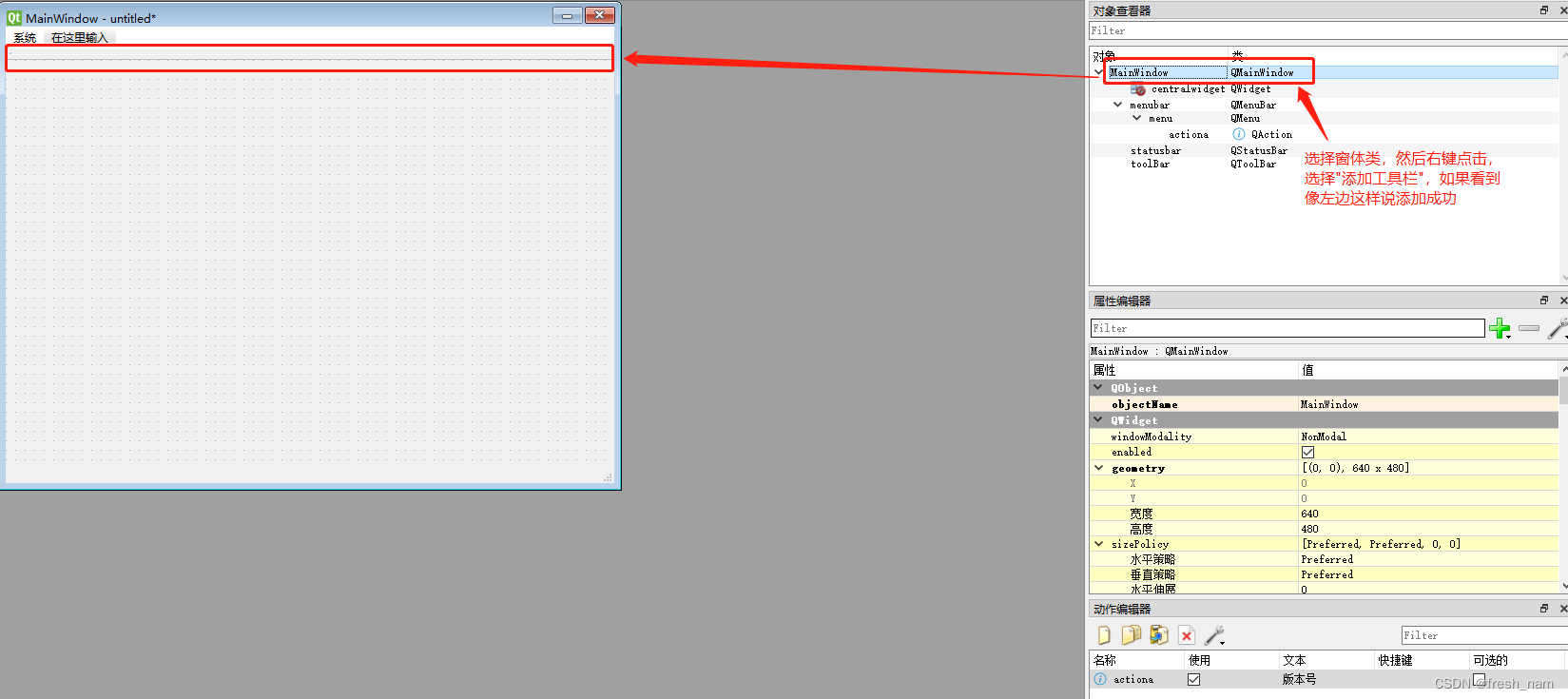
Task: Click the MainWindow form resize grip
Action: pos(609,477)
